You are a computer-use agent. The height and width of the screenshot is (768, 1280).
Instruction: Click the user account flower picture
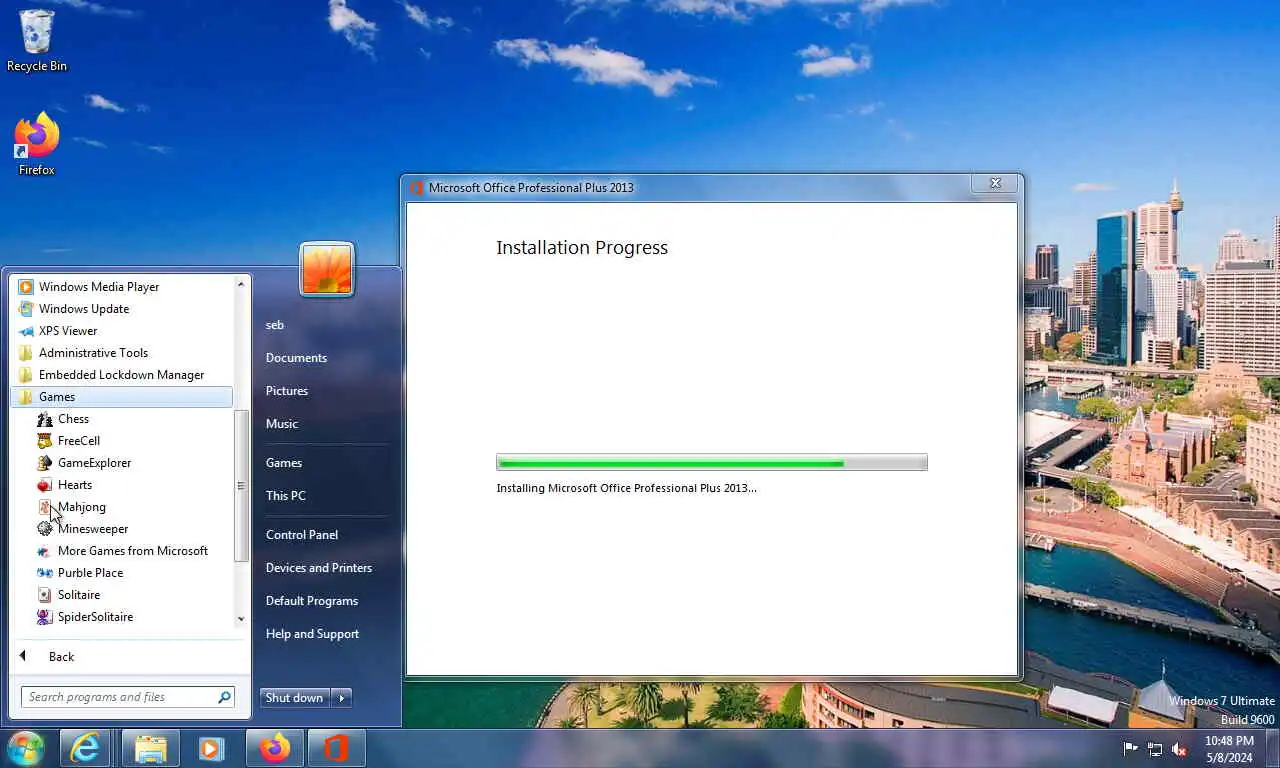[x=327, y=269]
